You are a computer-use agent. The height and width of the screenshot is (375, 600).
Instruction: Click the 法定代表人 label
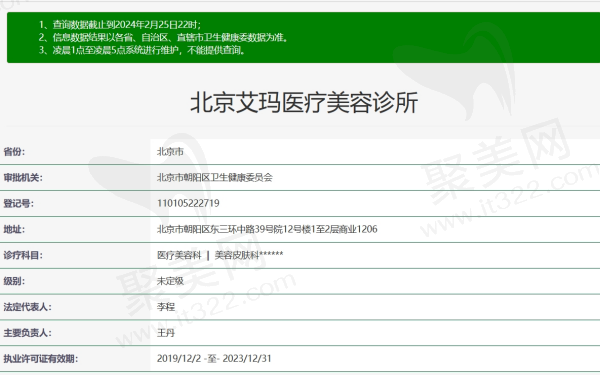point(27,307)
